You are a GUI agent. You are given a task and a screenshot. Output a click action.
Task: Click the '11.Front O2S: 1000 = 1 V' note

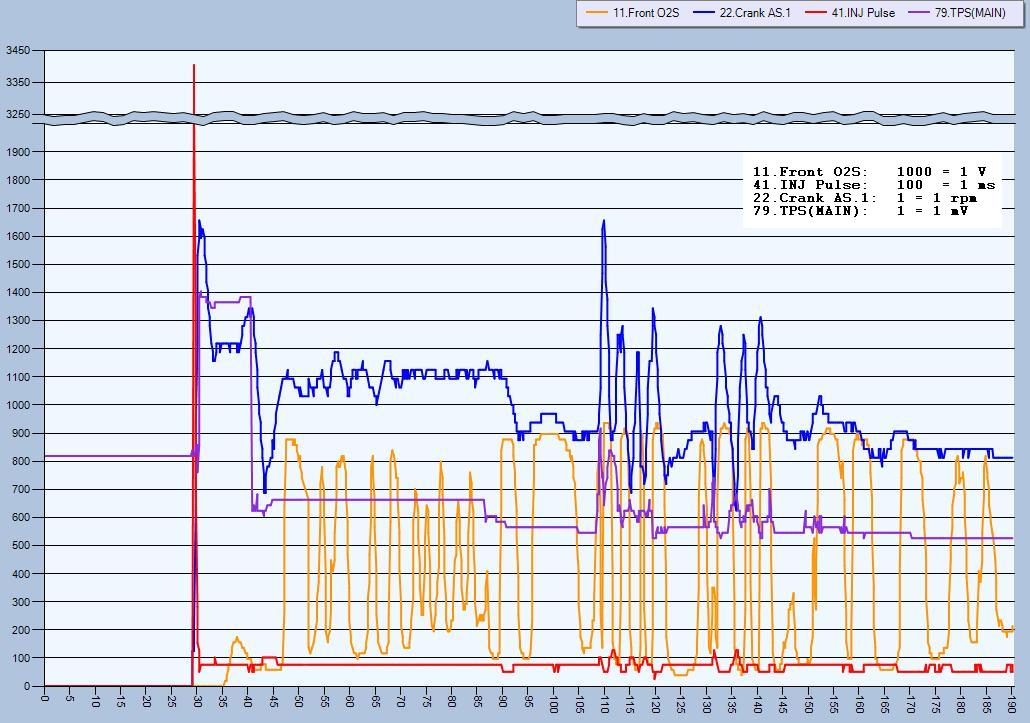click(x=869, y=171)
